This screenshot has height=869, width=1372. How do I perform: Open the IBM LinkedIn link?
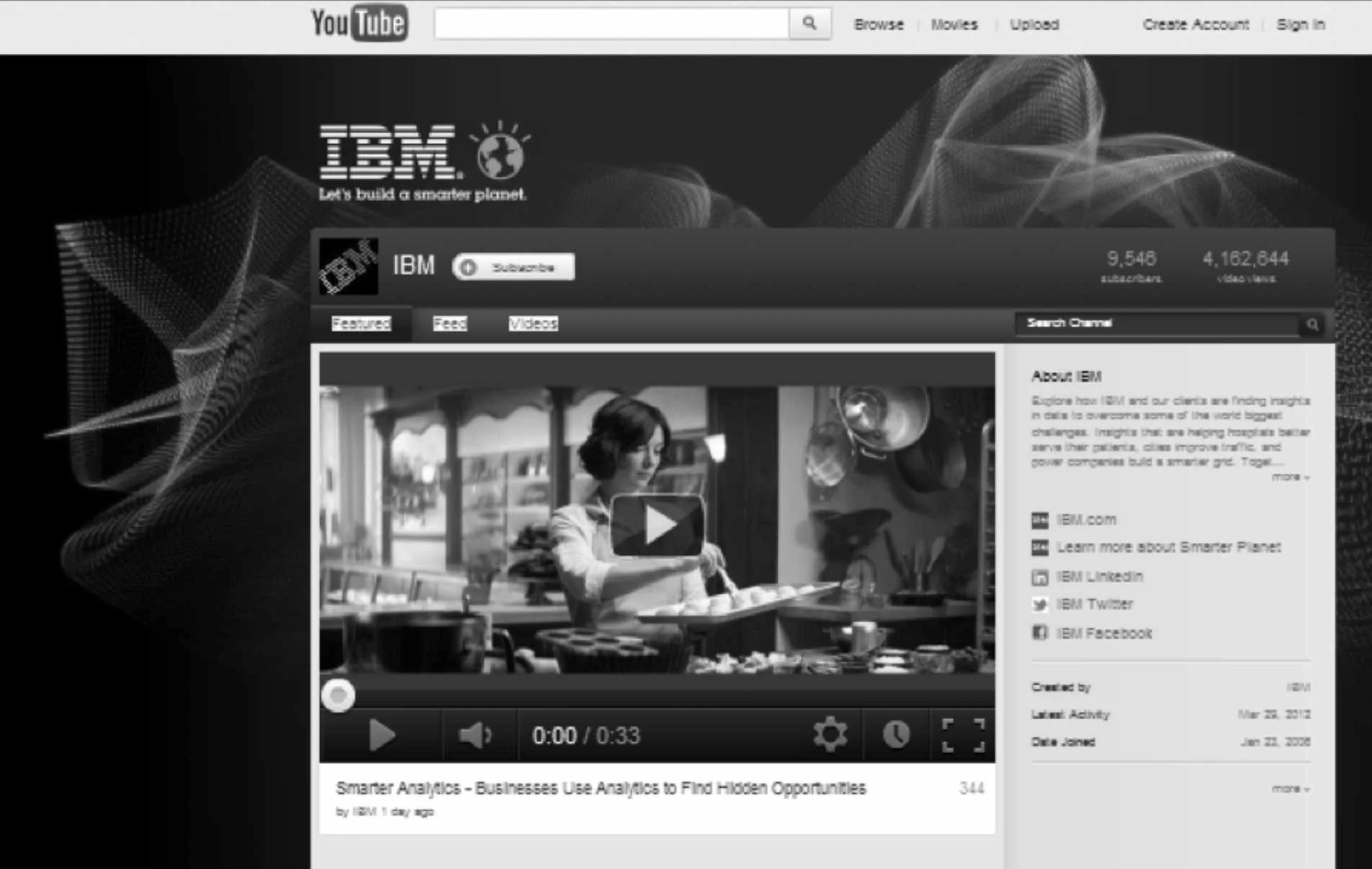[1099, 576]
